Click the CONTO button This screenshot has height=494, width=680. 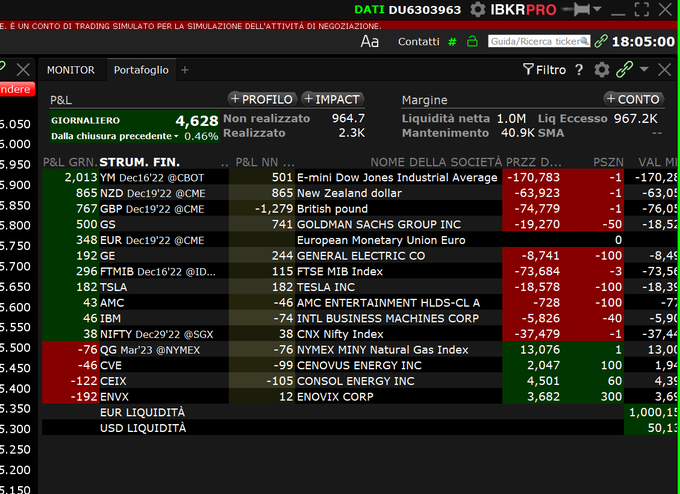click(x=633, y=99)
